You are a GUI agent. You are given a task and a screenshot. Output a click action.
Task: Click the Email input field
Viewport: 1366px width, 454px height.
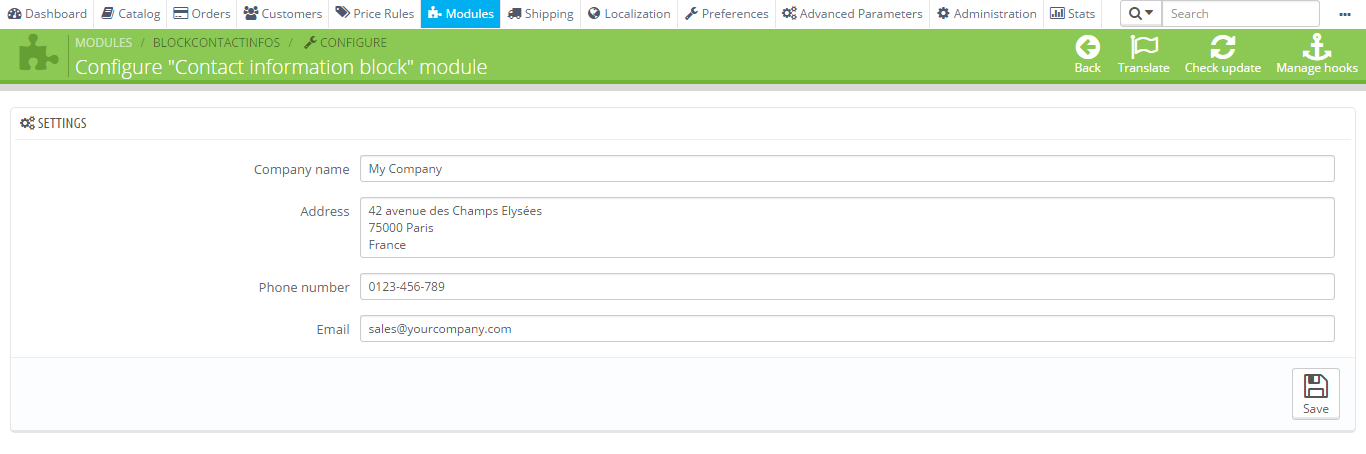click(x=847, y=328)
